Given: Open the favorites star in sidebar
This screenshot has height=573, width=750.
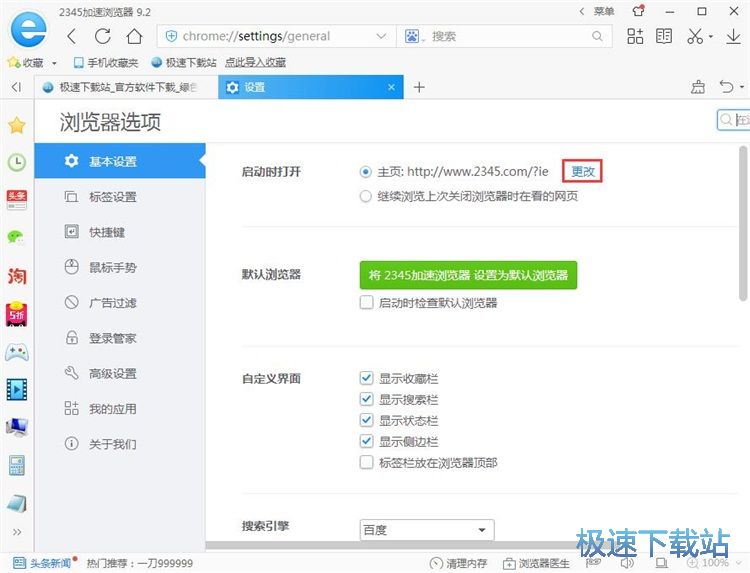Looking at the screenshot, I should pyautogui.click(x=17, y=126).
